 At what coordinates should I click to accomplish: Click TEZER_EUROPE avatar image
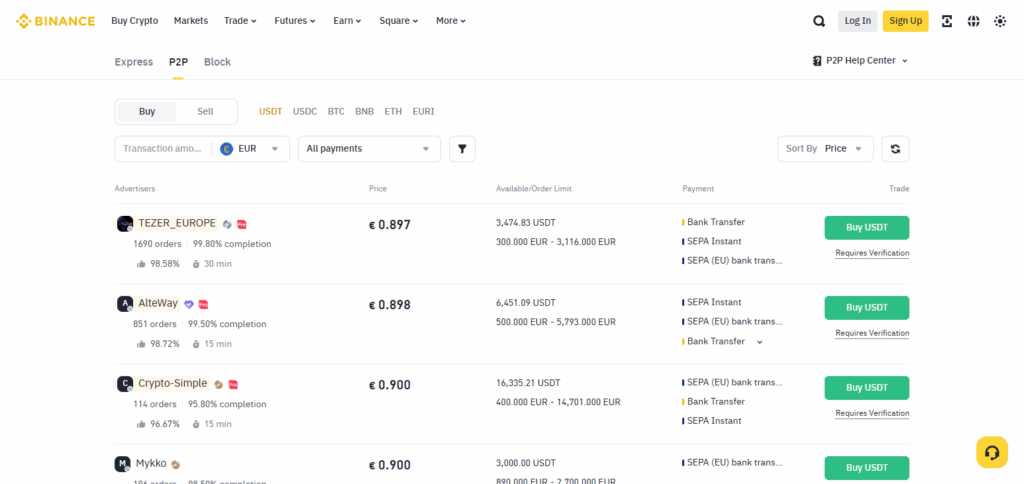[x=125, y=224]
